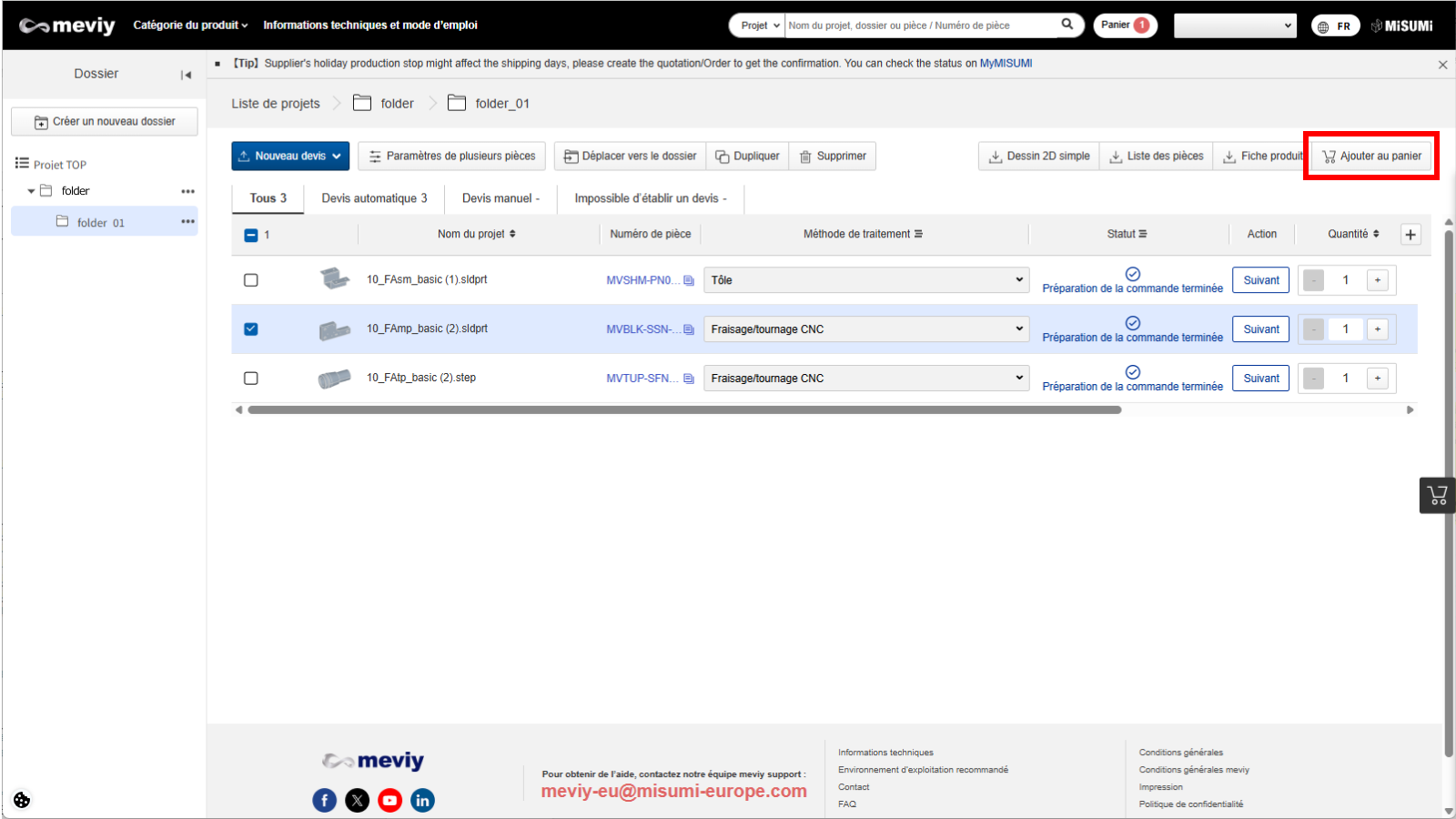1456x819 pixels.
Task: Click the horizontal table scrollbar
Action: pyautogui.click(x=684, y=410)
